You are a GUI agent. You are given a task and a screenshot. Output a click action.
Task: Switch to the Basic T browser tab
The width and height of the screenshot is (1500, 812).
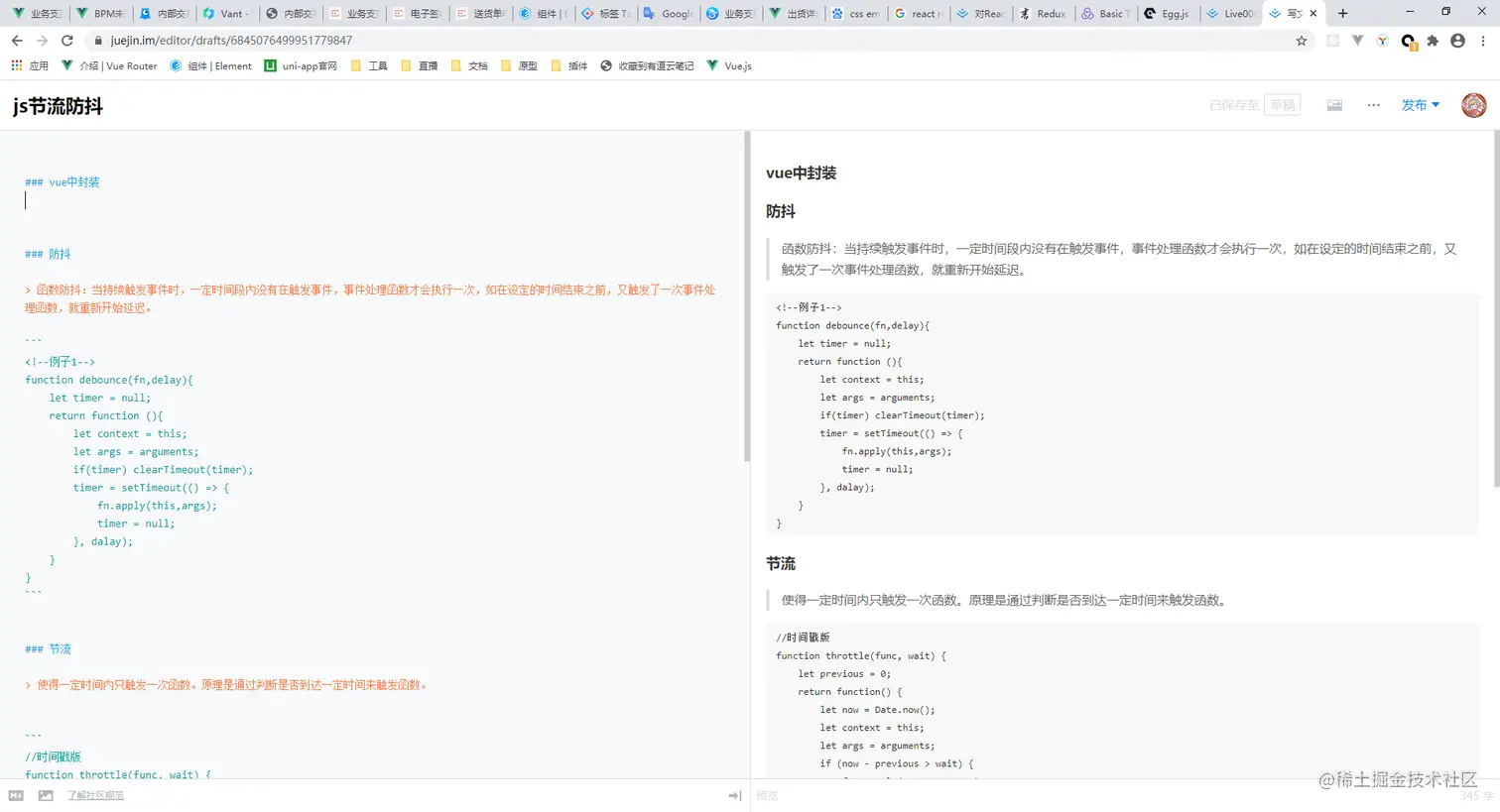[1104, 14]
